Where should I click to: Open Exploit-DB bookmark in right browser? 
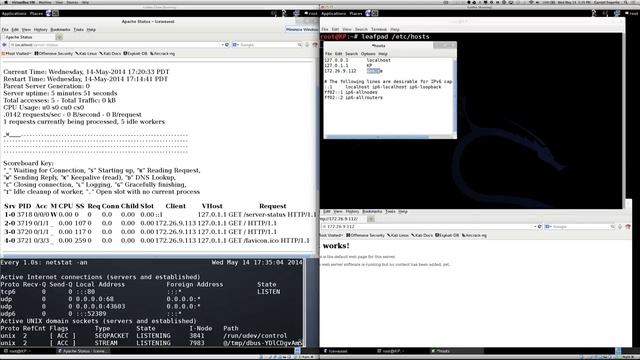(447, 236)
